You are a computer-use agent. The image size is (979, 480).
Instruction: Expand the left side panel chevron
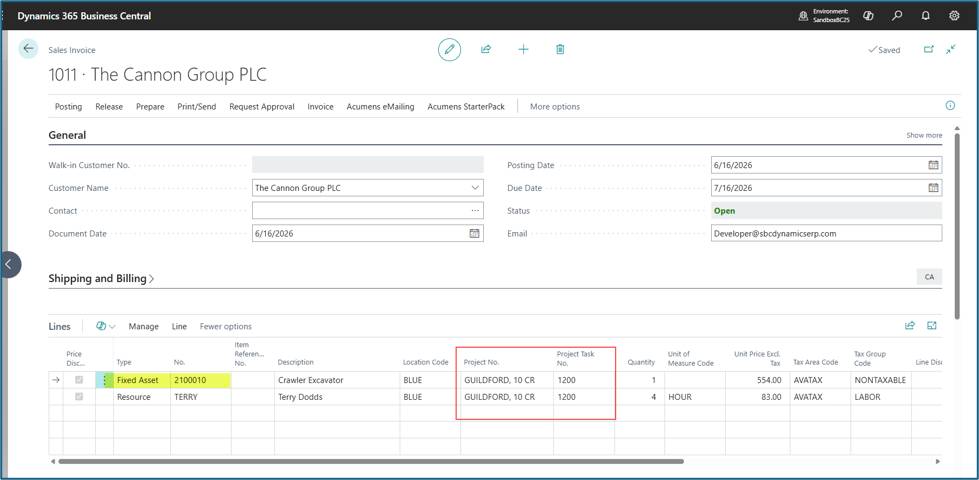pyautogui.click(x=9, y=264)
